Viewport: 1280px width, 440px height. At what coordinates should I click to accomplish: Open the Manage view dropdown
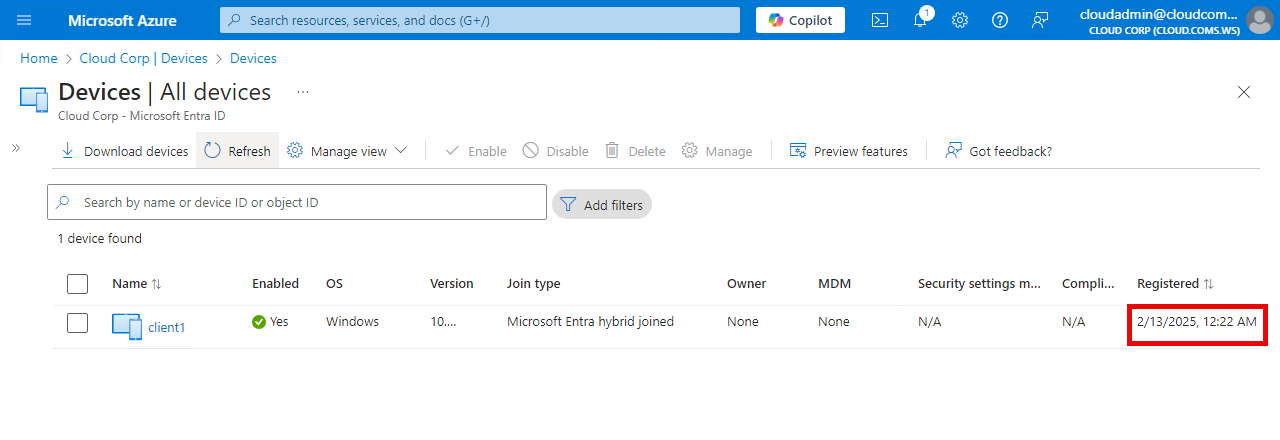[x=347, y=151]
